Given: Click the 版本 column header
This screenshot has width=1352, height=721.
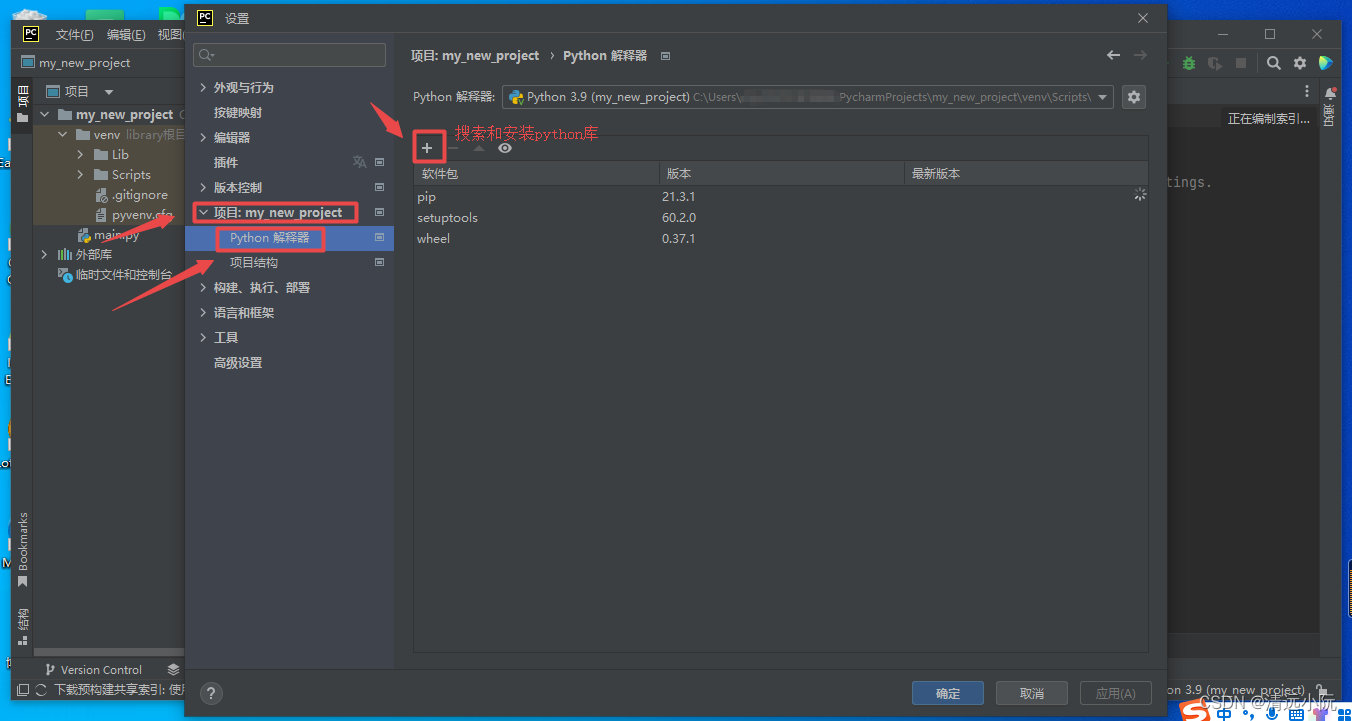Looking at the screenshot, I should coord(781,174).
